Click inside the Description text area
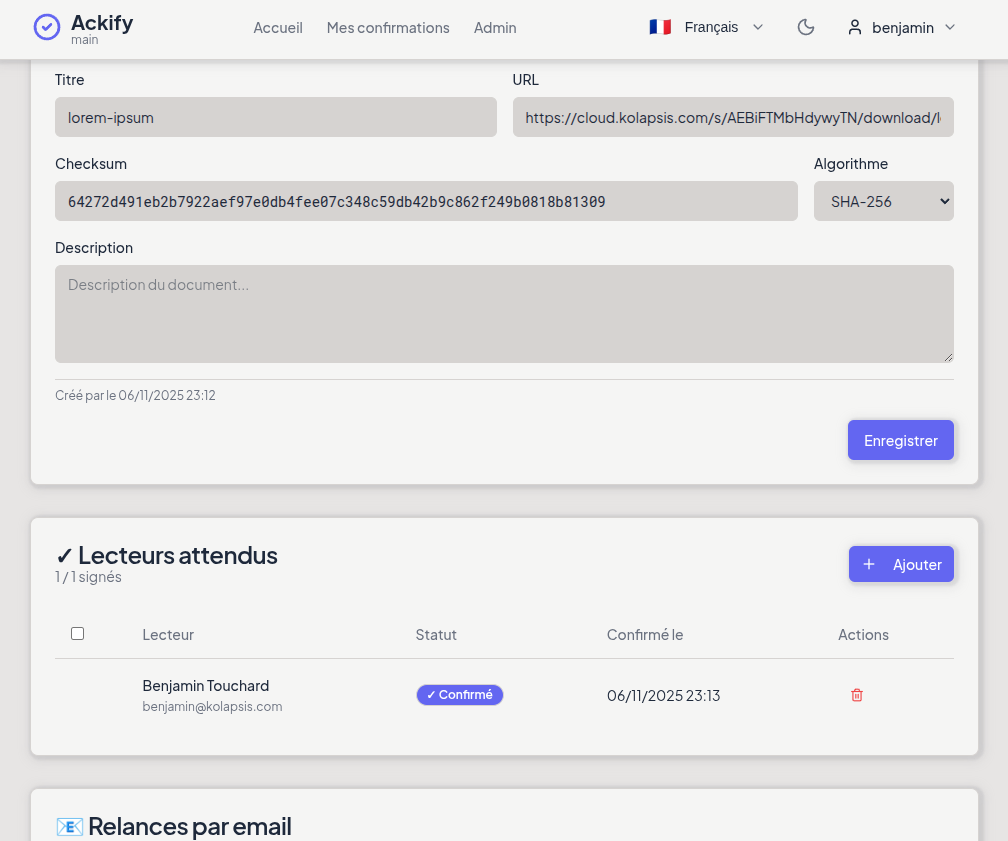Image resolution: width=1008 pixels, height=841 pixels. click(x=504, y=314)
